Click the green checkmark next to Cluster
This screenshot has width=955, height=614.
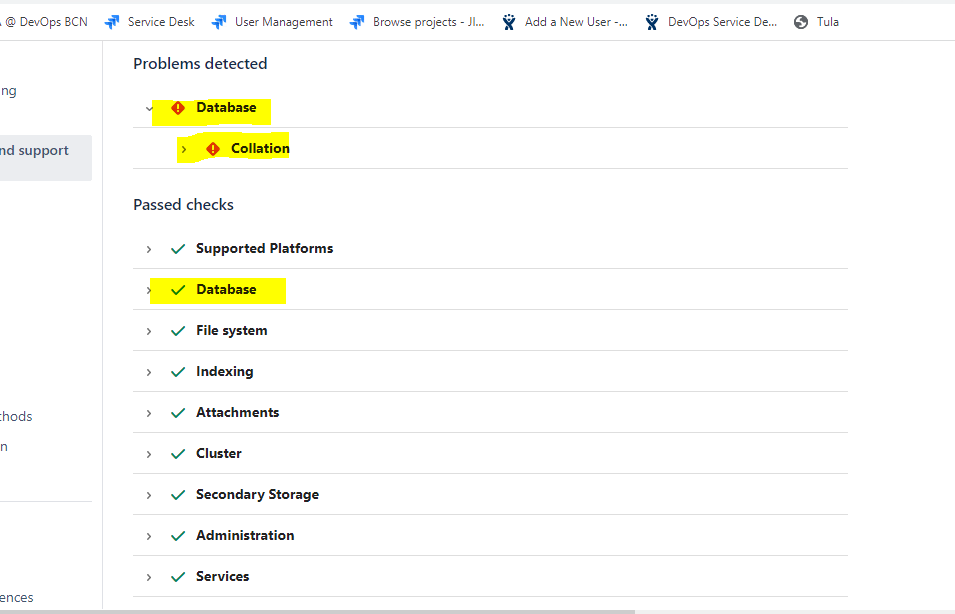178,453
